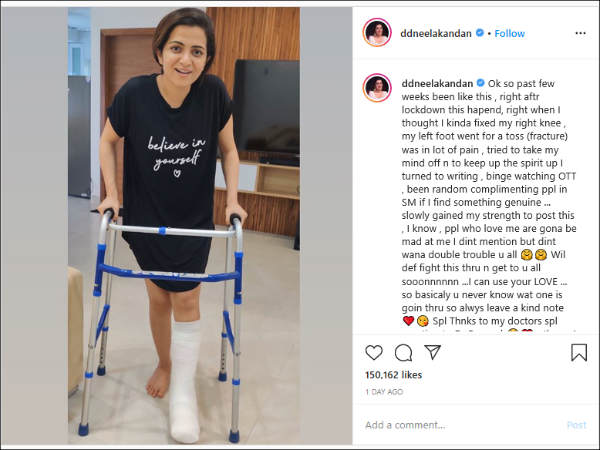Click the hugging face emojis in caption
The height and width of the screenshot is (450, 600).
[534, 255]
